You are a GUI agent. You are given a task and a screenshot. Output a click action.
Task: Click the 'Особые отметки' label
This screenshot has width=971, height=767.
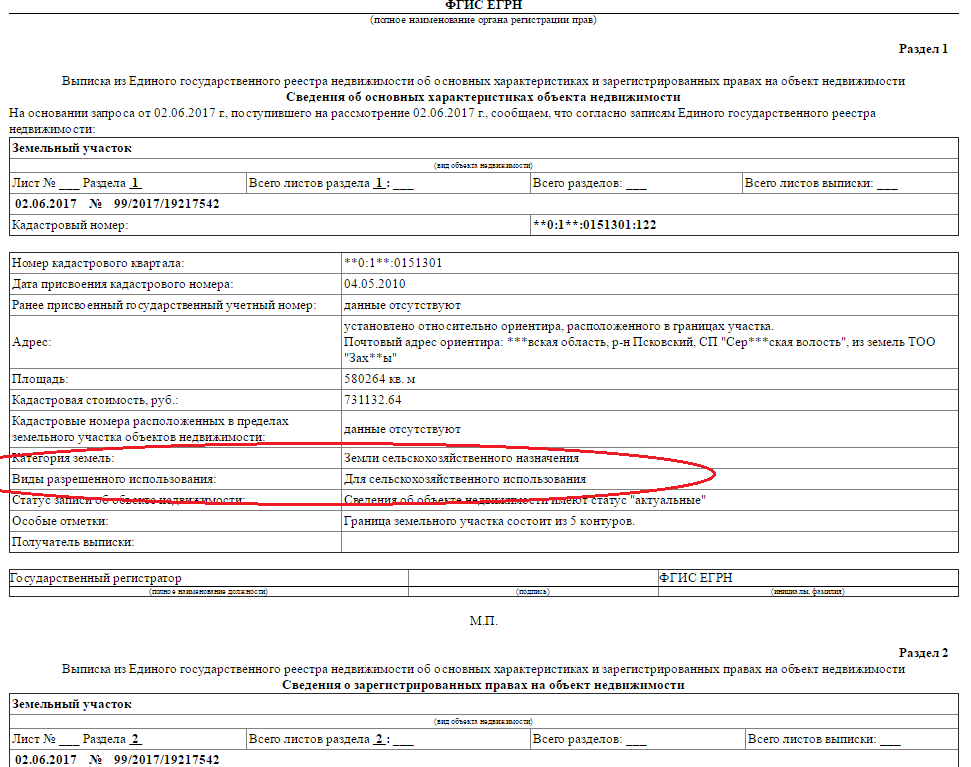click(x=61, y=521)
